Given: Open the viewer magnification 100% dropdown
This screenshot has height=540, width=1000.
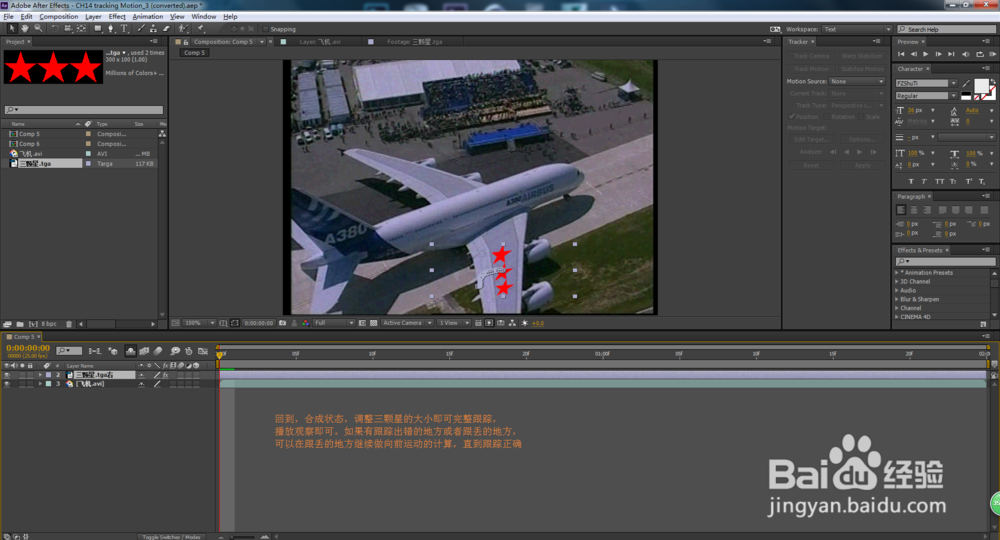Looking at the screenshot, I should click(199, 323).
